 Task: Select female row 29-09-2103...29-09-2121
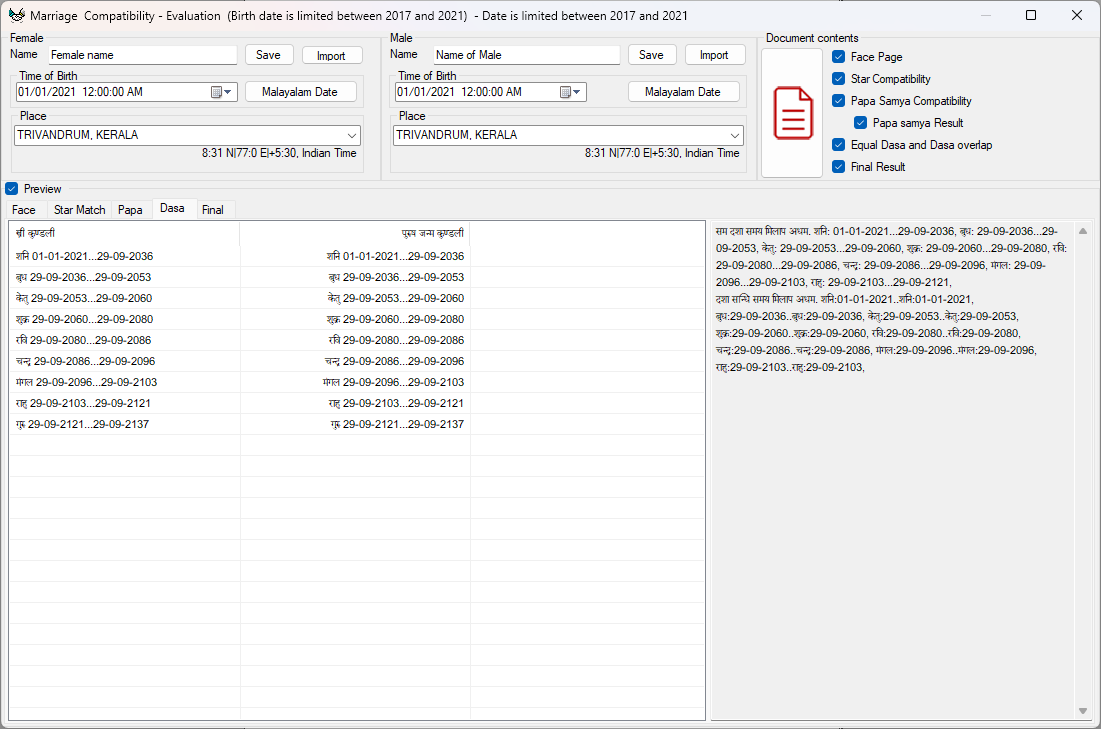point(124,404)
